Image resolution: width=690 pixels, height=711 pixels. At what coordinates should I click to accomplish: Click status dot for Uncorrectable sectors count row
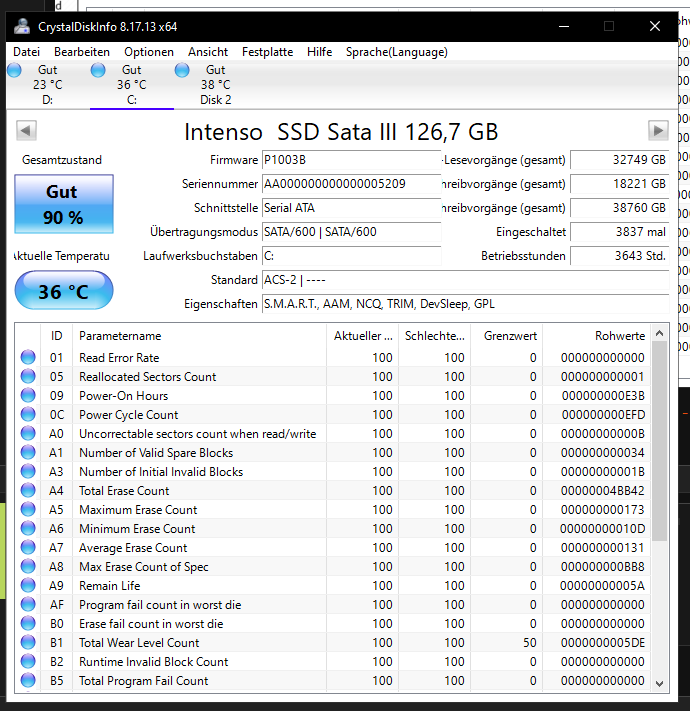(x=28, y=433)
